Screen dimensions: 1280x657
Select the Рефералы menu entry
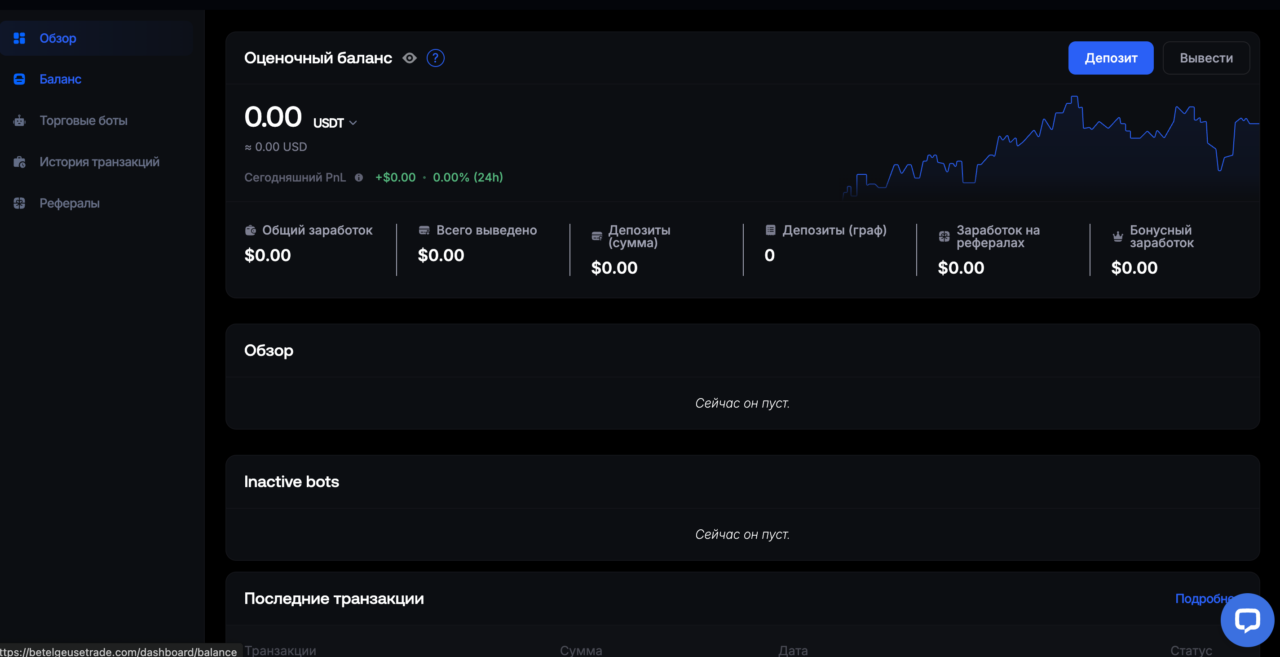pos(69,203)
